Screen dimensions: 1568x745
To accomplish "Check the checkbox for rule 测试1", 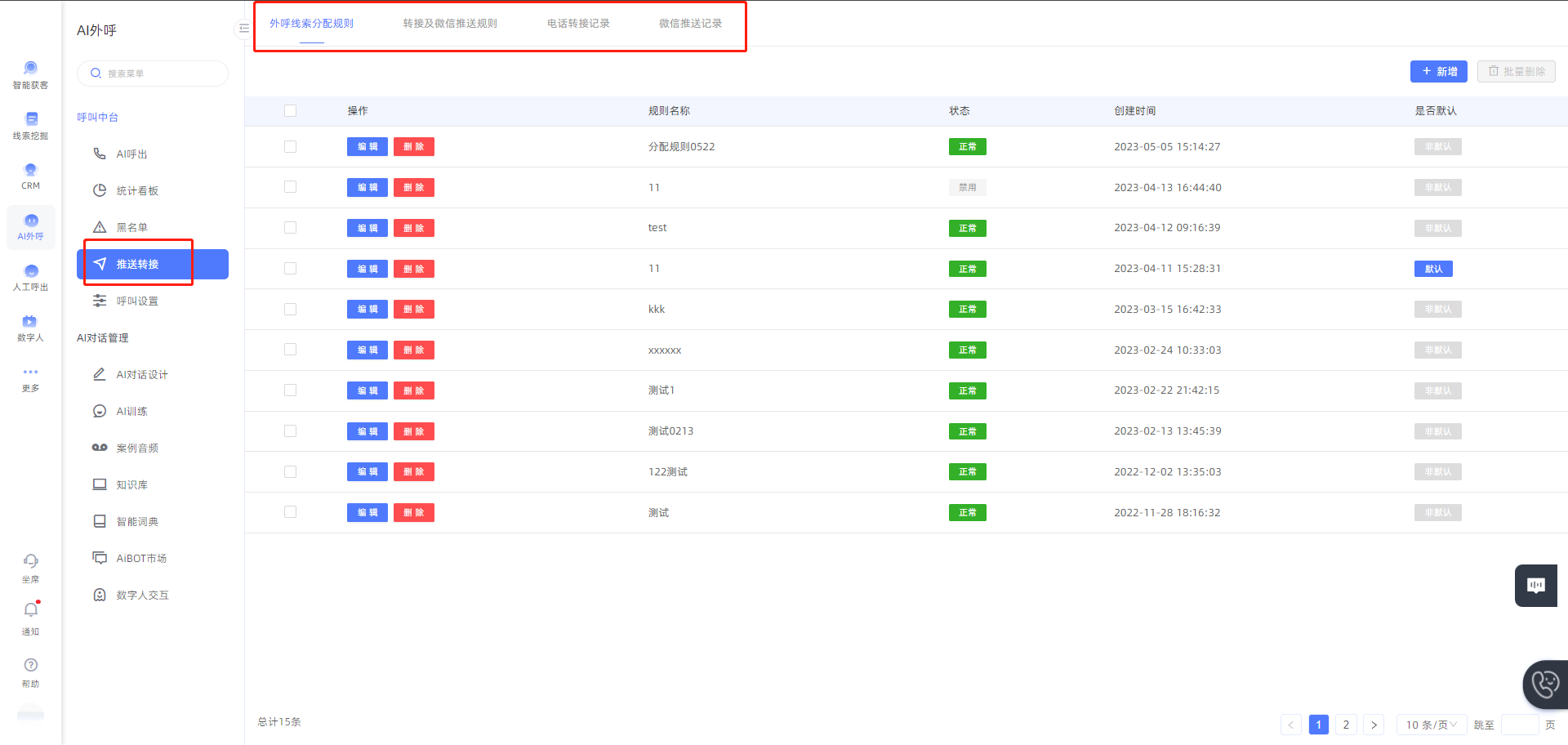I will [290, 390].
